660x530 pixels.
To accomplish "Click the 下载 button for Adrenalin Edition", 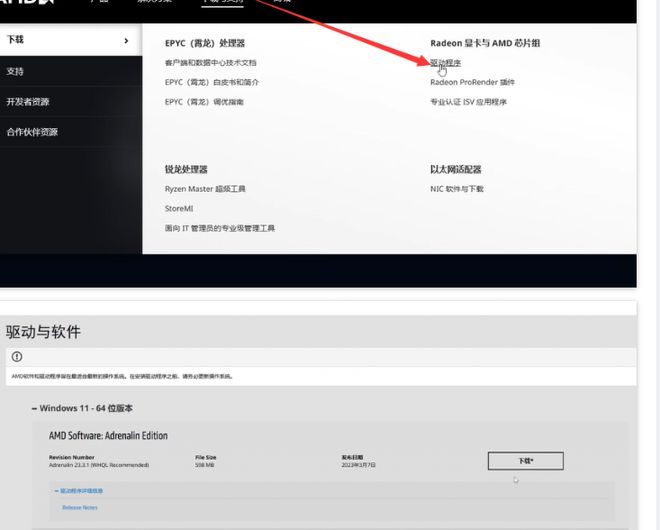I will click(x=525, y=461).
